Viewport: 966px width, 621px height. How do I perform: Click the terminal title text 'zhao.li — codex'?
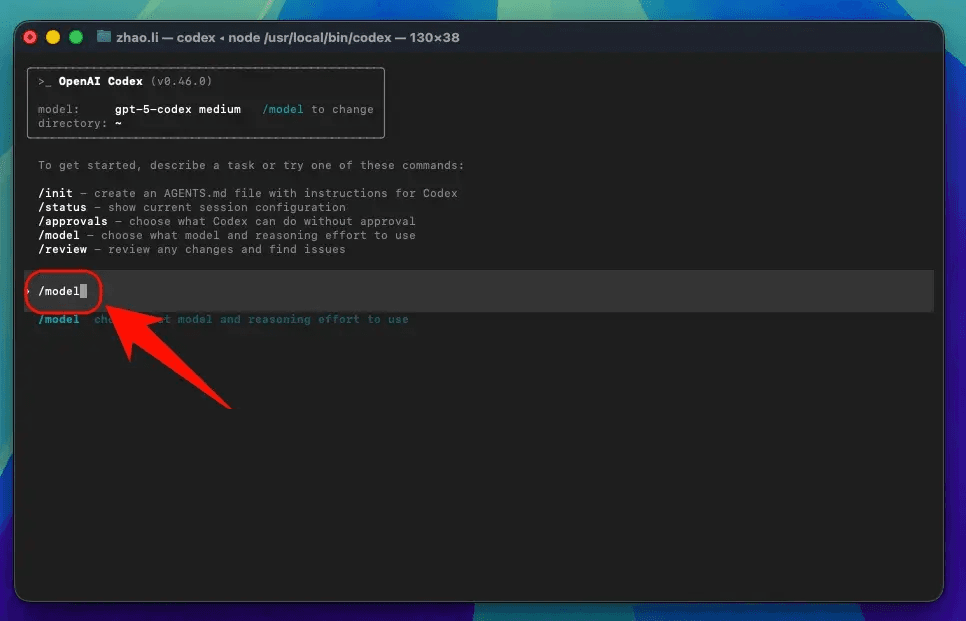point(166,38)
